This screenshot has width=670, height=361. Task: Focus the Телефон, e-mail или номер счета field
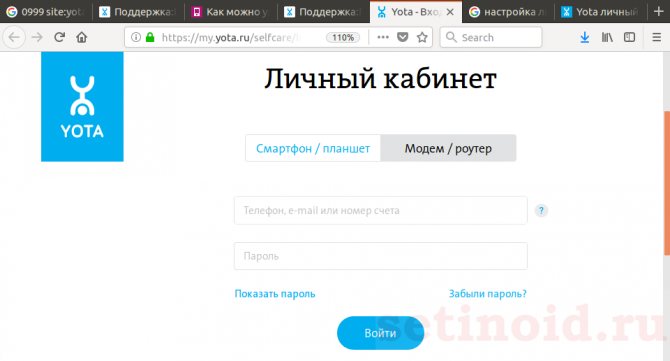381,211
